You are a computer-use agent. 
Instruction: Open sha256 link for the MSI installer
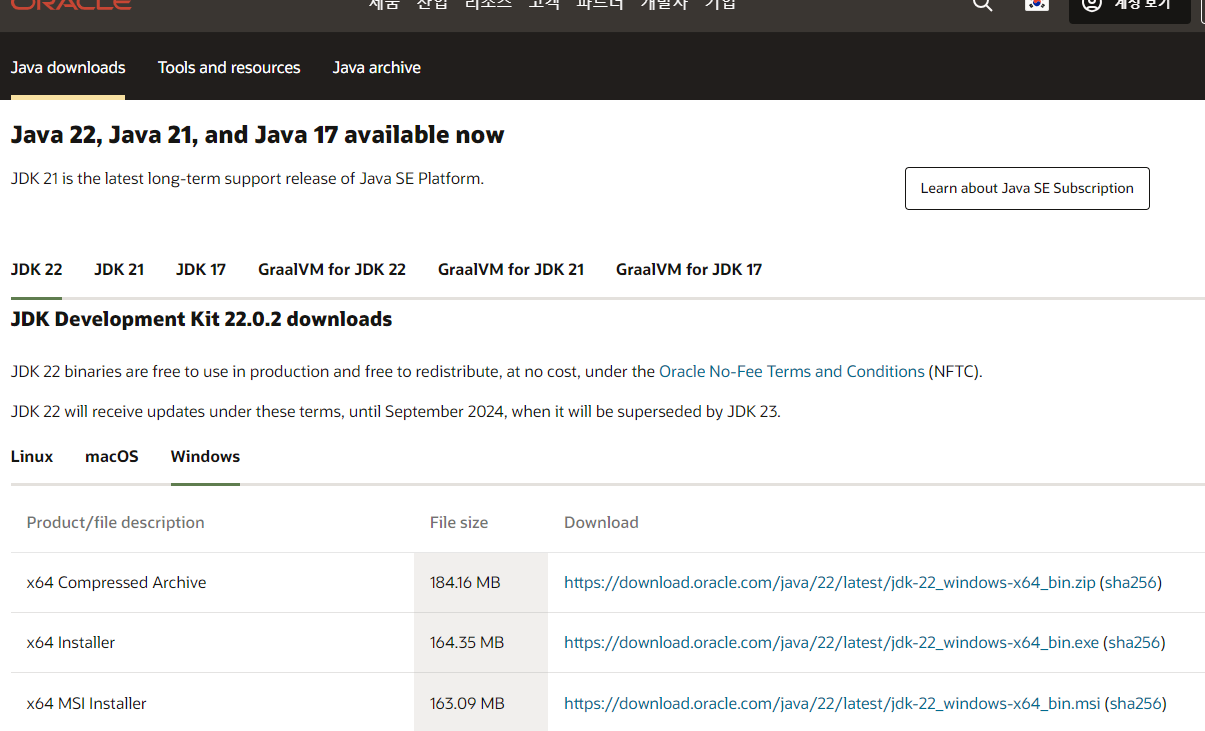coord(1136,703)
